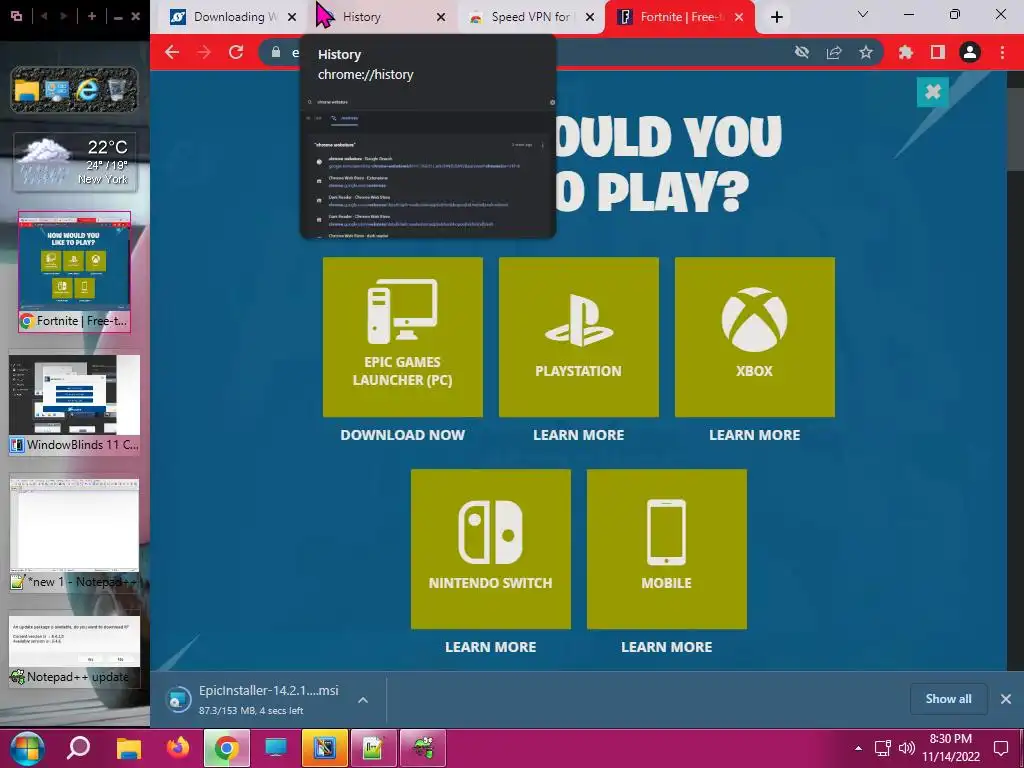Open the Windows Start menu
The width and height of the screenshot is (1024, 768).
click(x=27, y=748)
